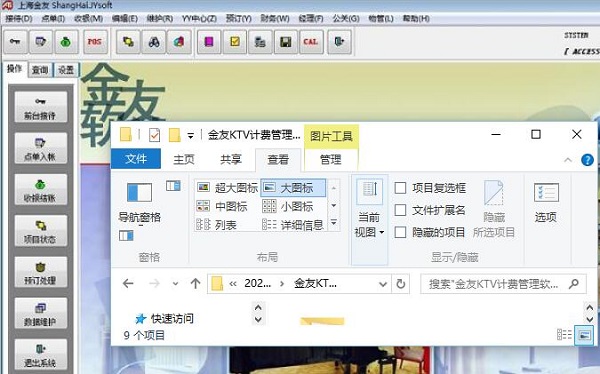Click 退出系统 in the left sidebar
The width and height of the screenshot is (600, 374).
point(40,354)
